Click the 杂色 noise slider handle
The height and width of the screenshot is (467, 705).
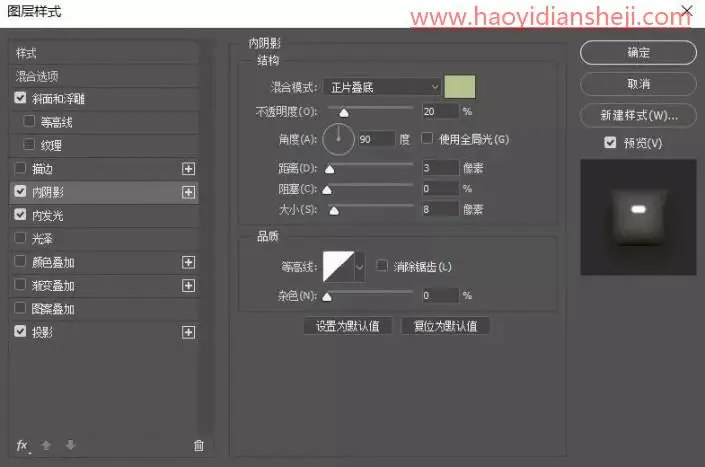(x=327, y=297)
